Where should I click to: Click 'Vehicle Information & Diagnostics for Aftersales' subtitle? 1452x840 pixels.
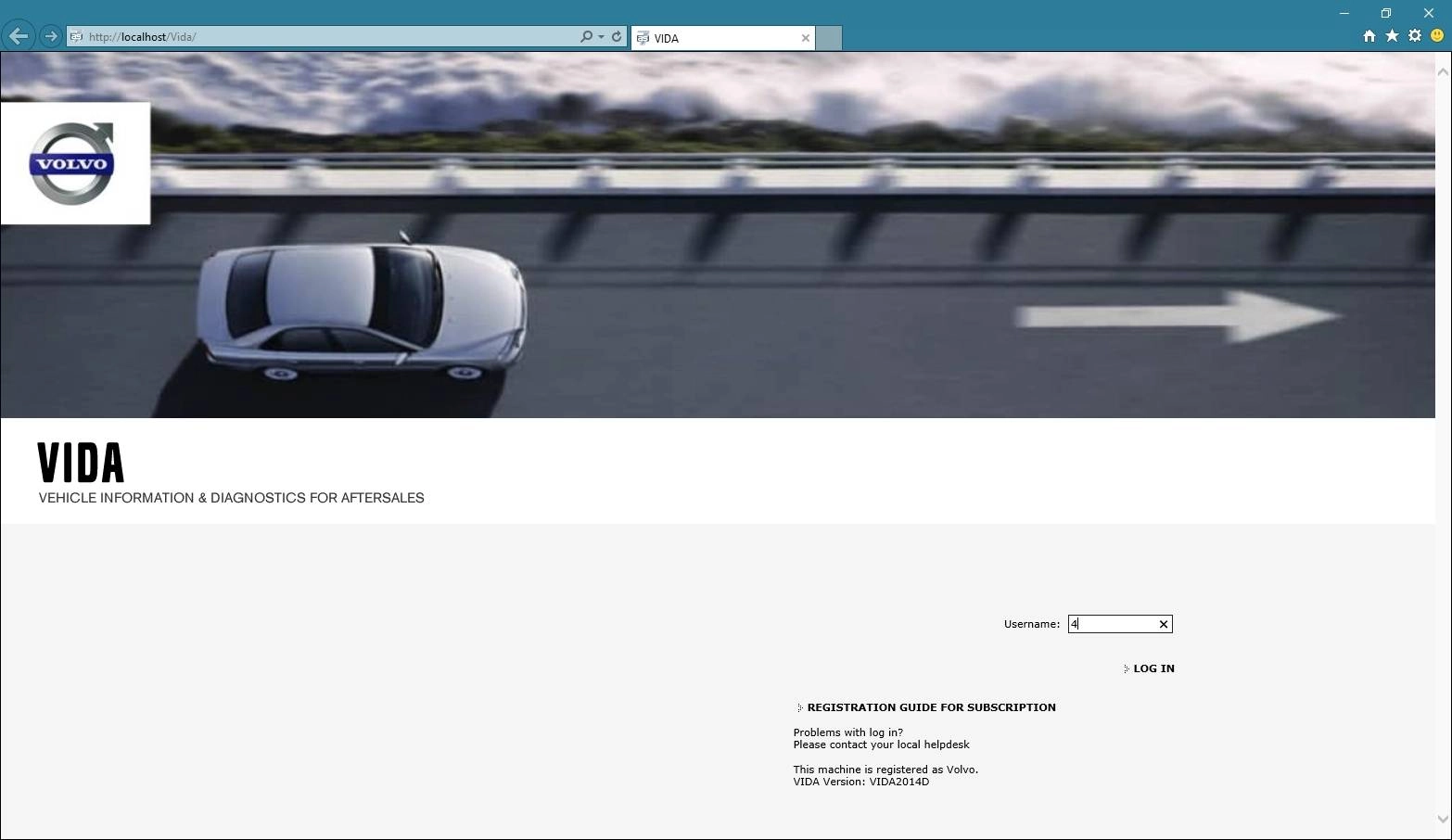coord(232,498)
